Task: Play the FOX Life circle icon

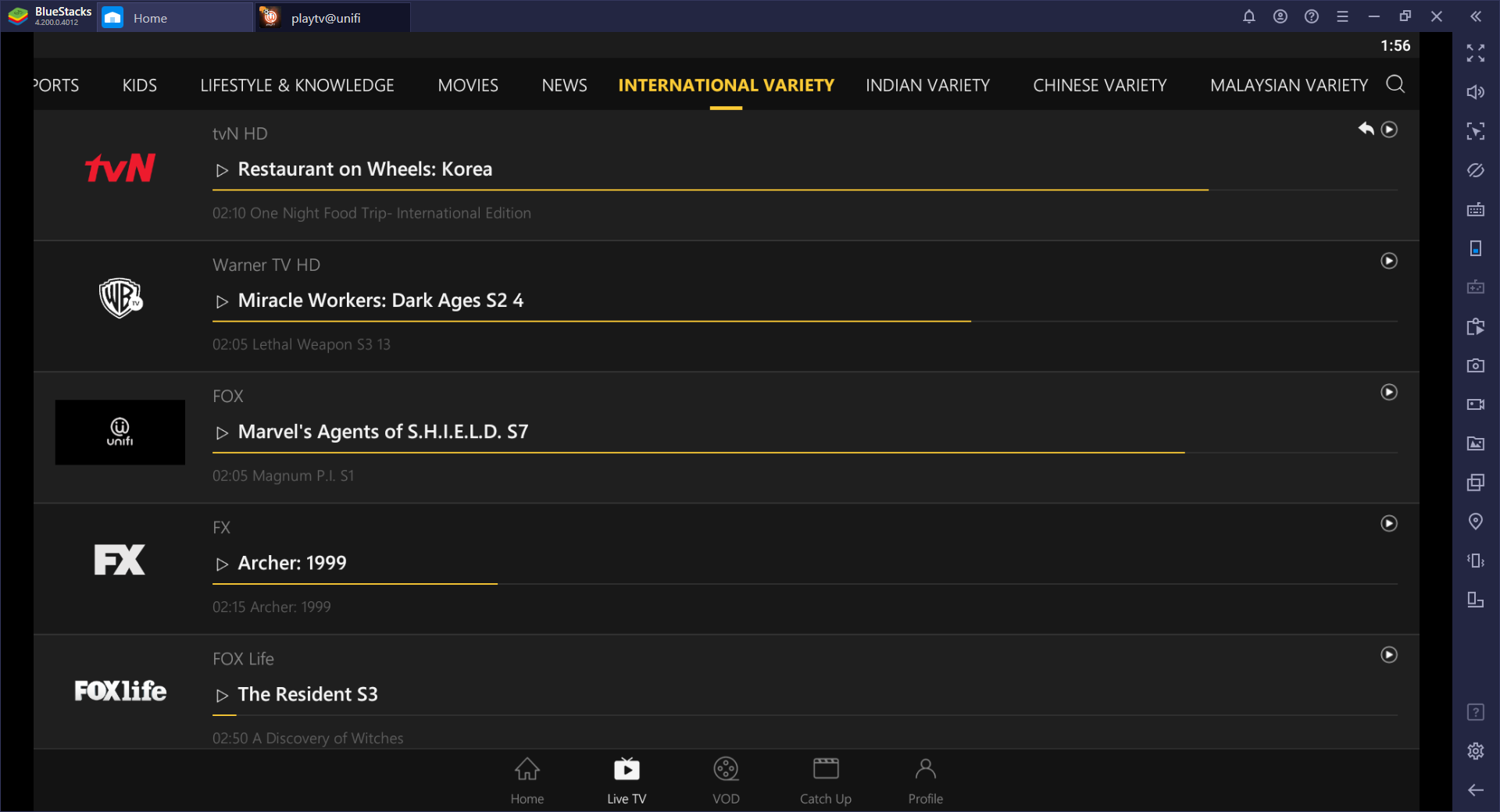Action: (x=1389, y=654)
